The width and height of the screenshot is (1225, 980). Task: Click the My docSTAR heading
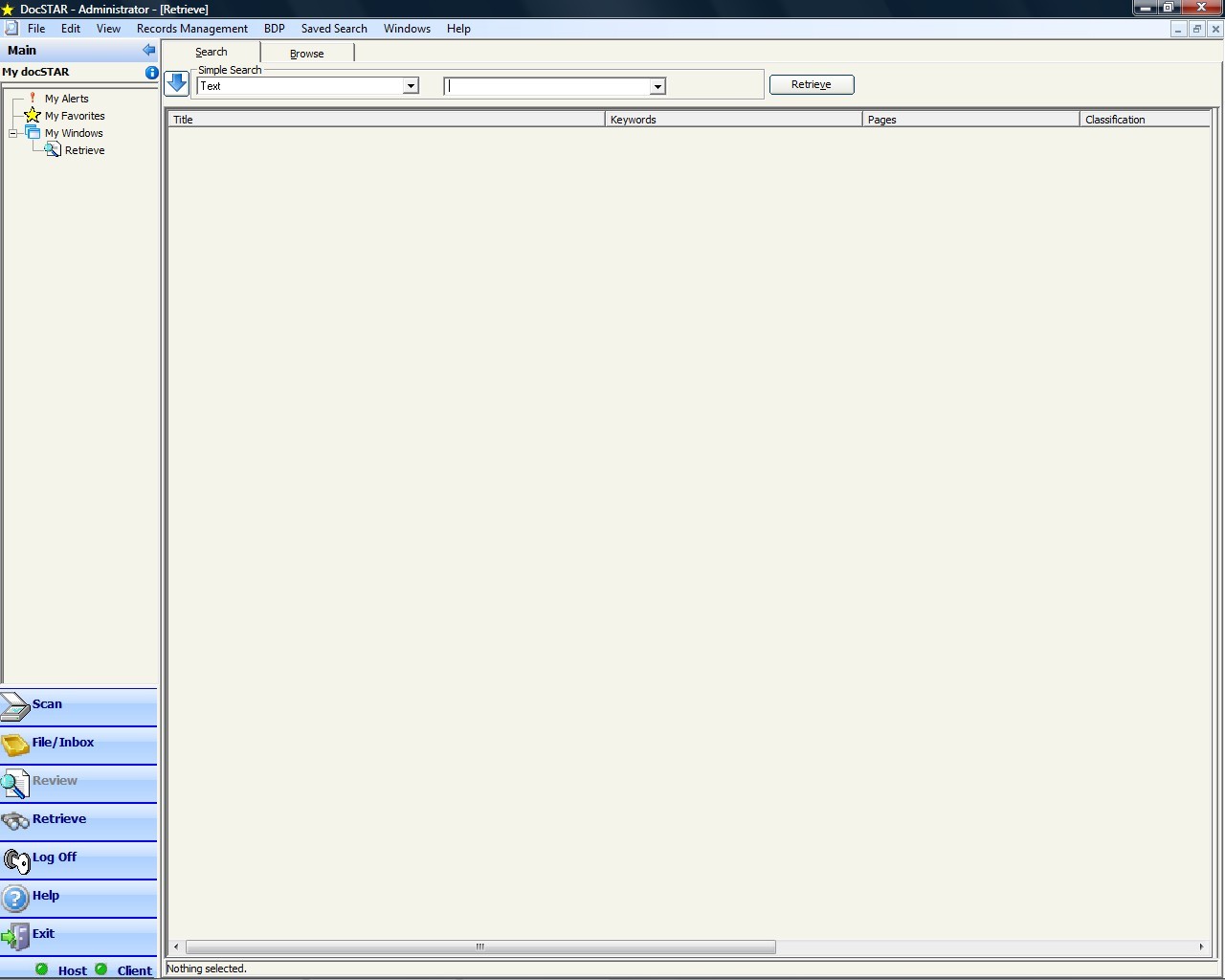point(35,72)
